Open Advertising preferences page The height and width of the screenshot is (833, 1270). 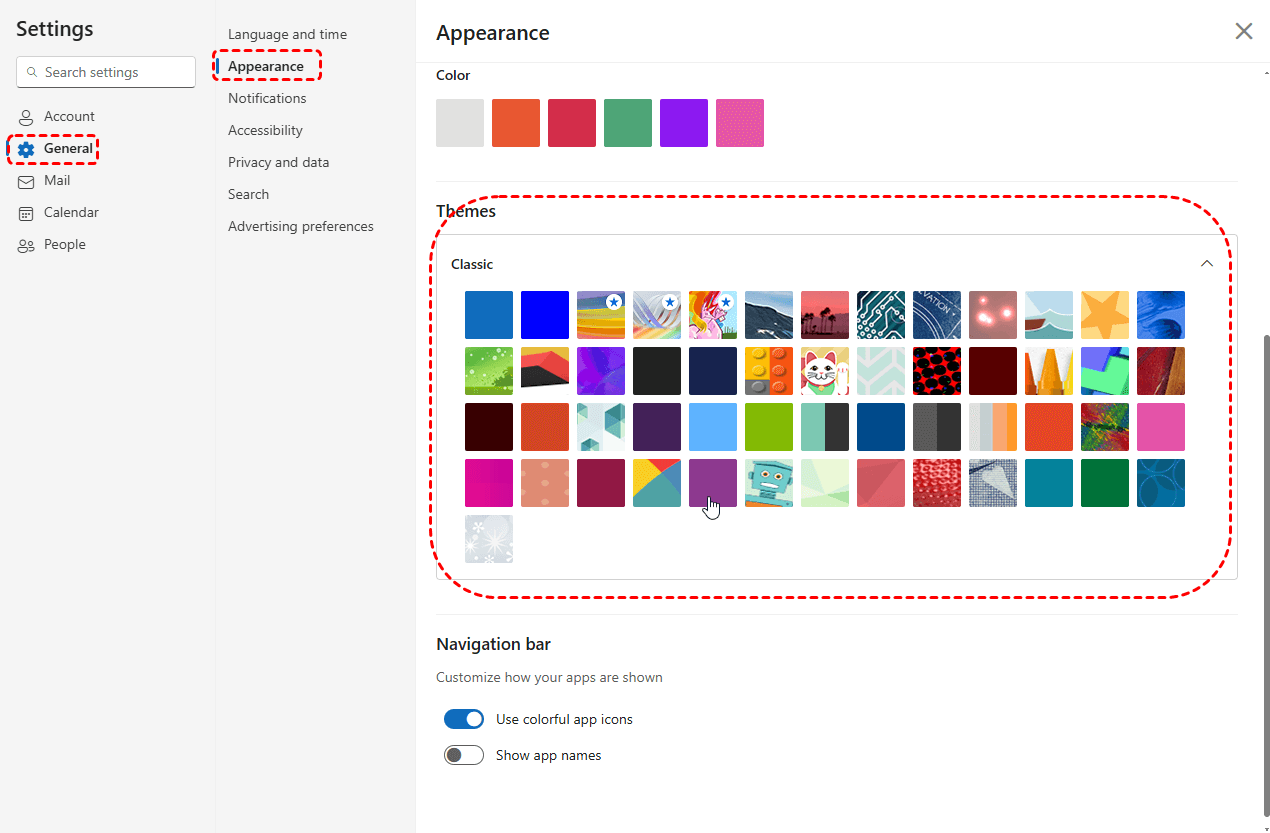point(300,227)
